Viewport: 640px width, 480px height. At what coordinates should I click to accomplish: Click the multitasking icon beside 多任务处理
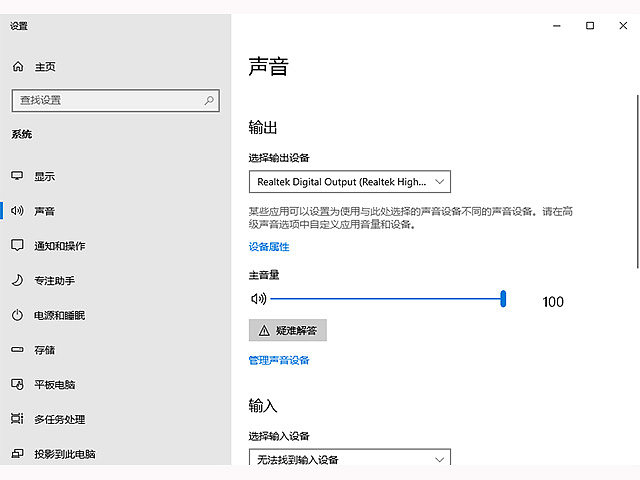(17, 419)
